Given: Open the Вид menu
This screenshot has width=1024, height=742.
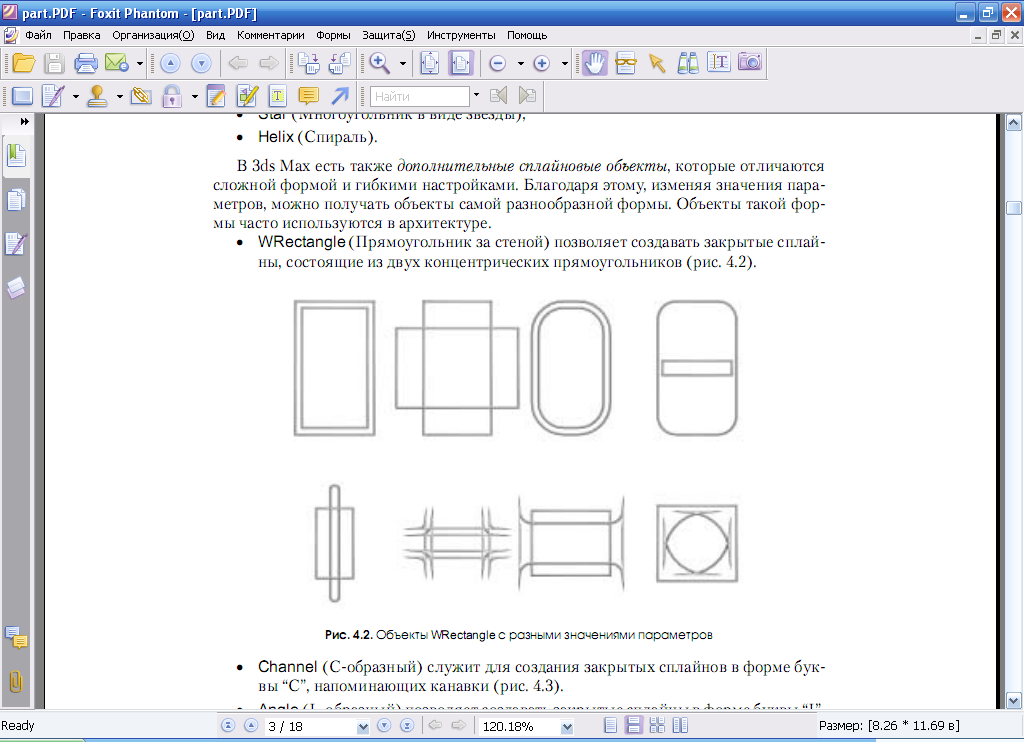Looking at the screenshot, I should 216,35.
